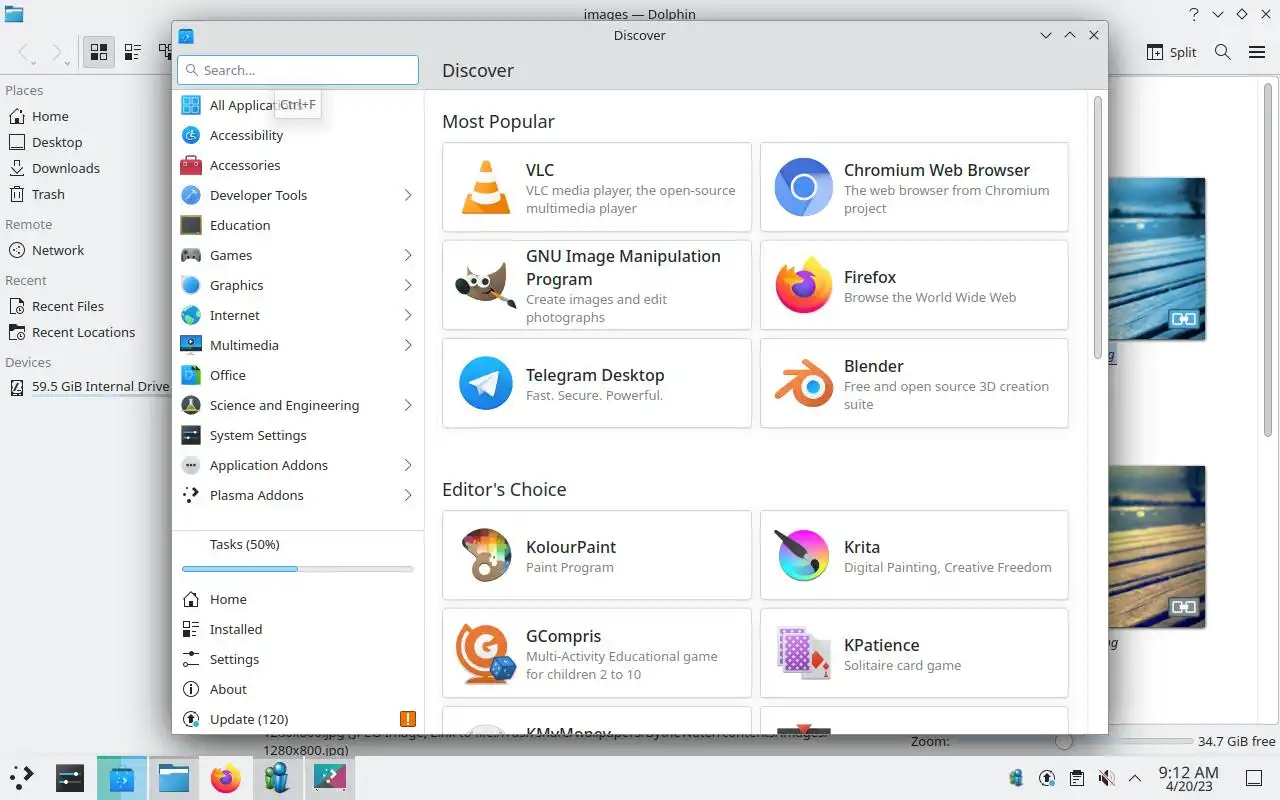Expand the Developer Tools category arrow
The width and height of the screenshot is (1280, 800).
(408, 195)
